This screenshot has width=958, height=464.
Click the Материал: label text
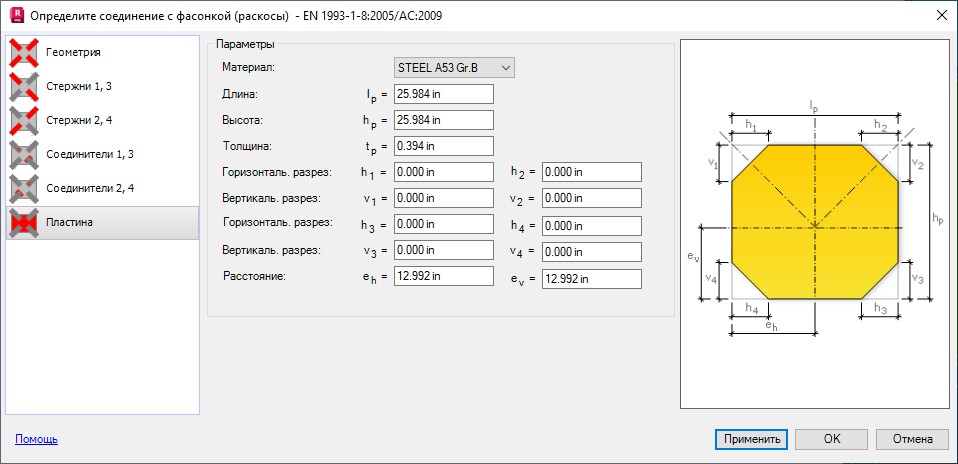click(x=249, y=67)
